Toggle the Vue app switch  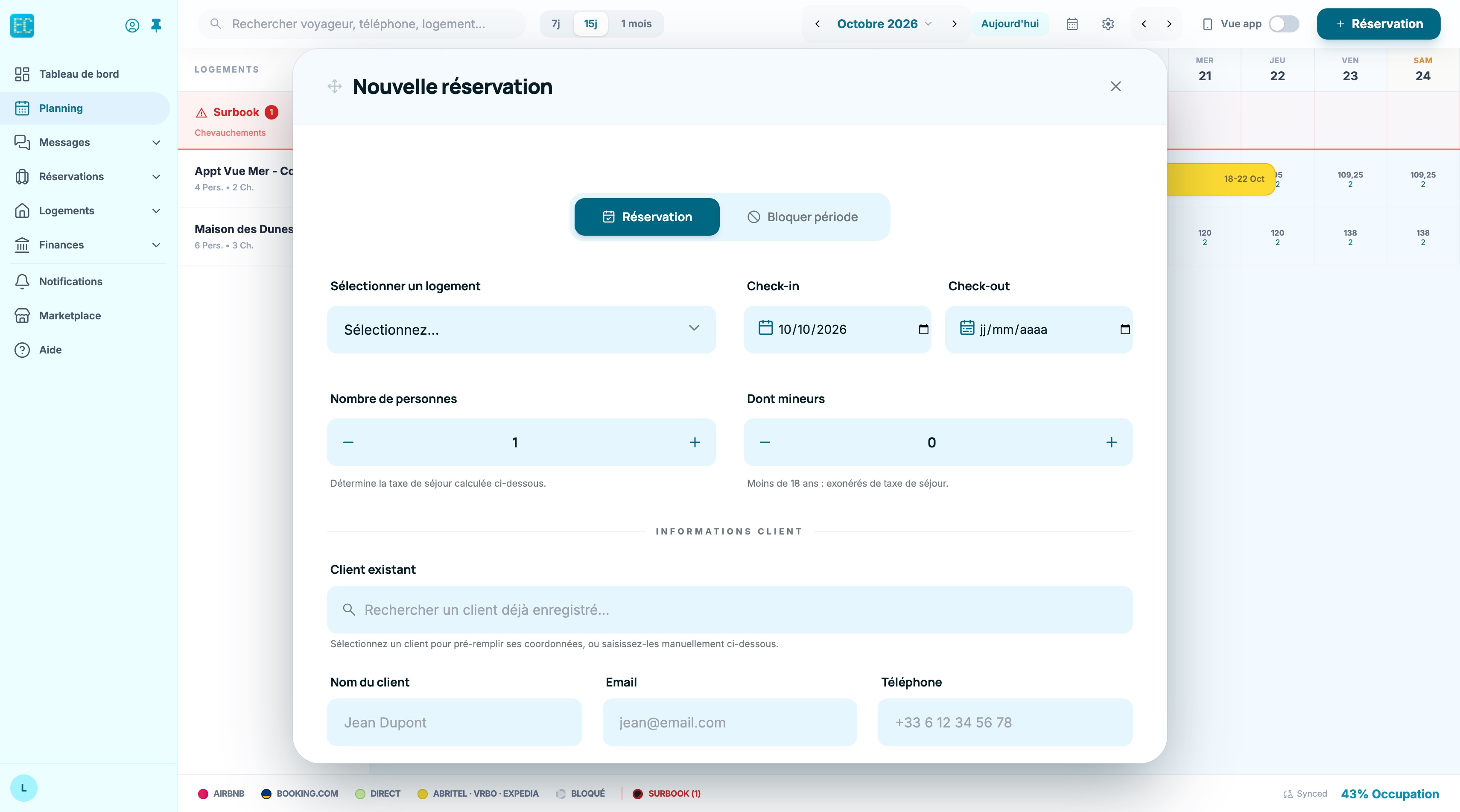[x=1284, y=24]
